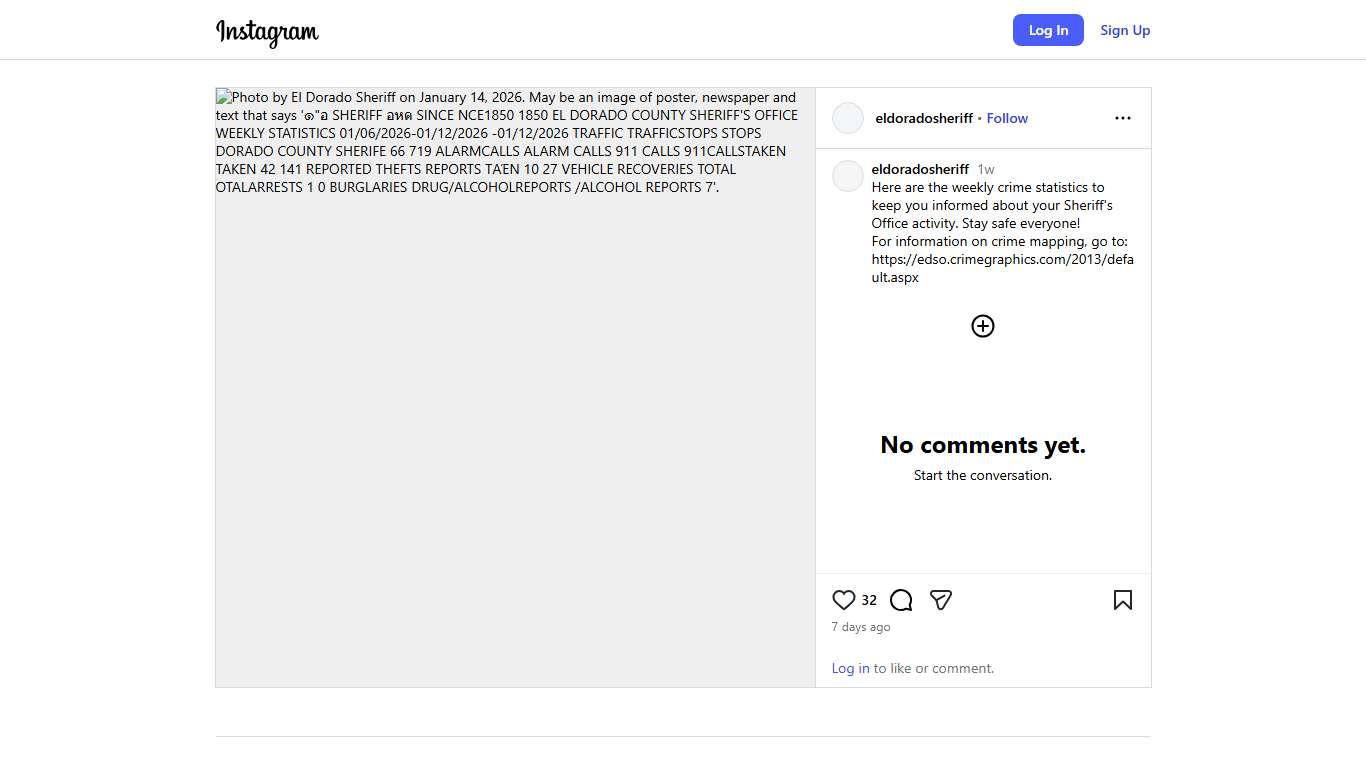Image resolution: width=1366 pixels, height=768 pixels.
Task: Click the "1w" caption time label
Action: [986, 169]
